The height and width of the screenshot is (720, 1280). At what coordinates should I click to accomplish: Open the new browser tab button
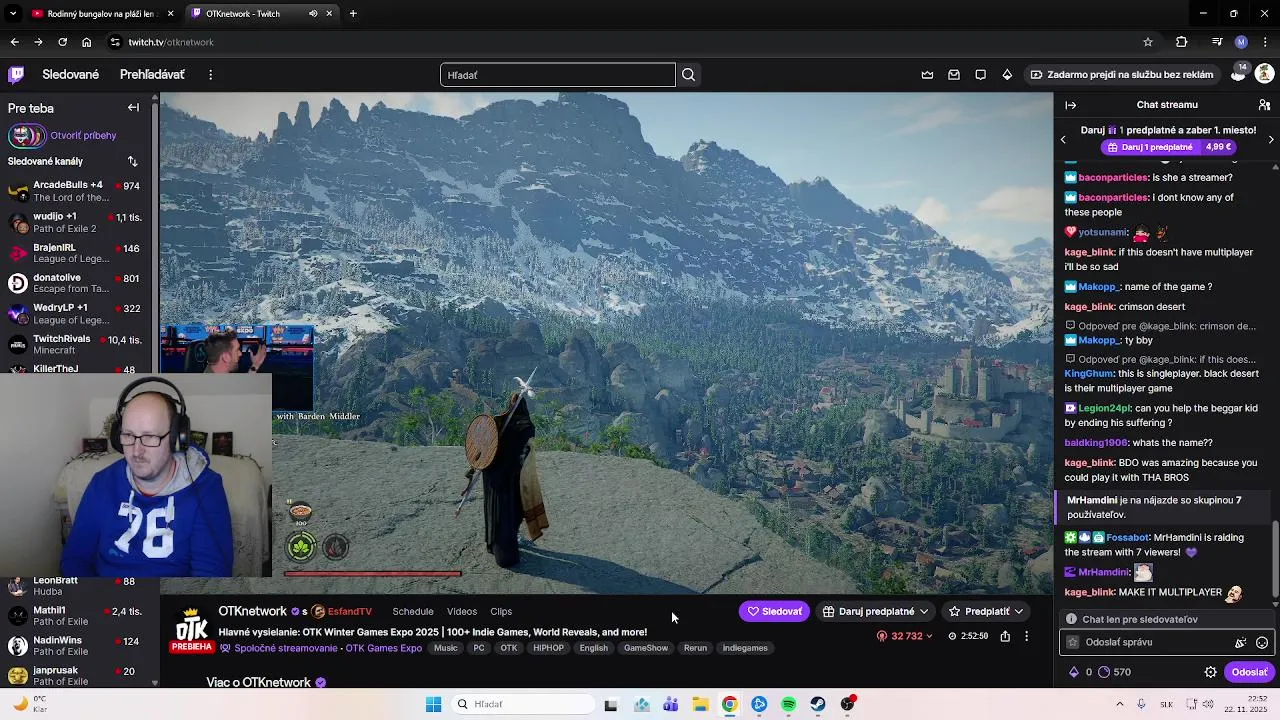click(x=353, y=14)
